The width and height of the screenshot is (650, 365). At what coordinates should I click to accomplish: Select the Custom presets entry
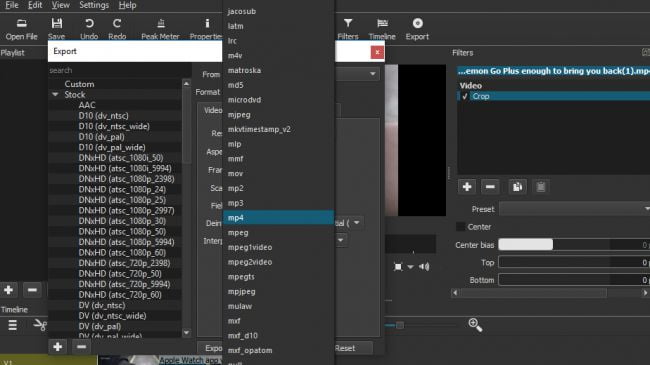79,84
